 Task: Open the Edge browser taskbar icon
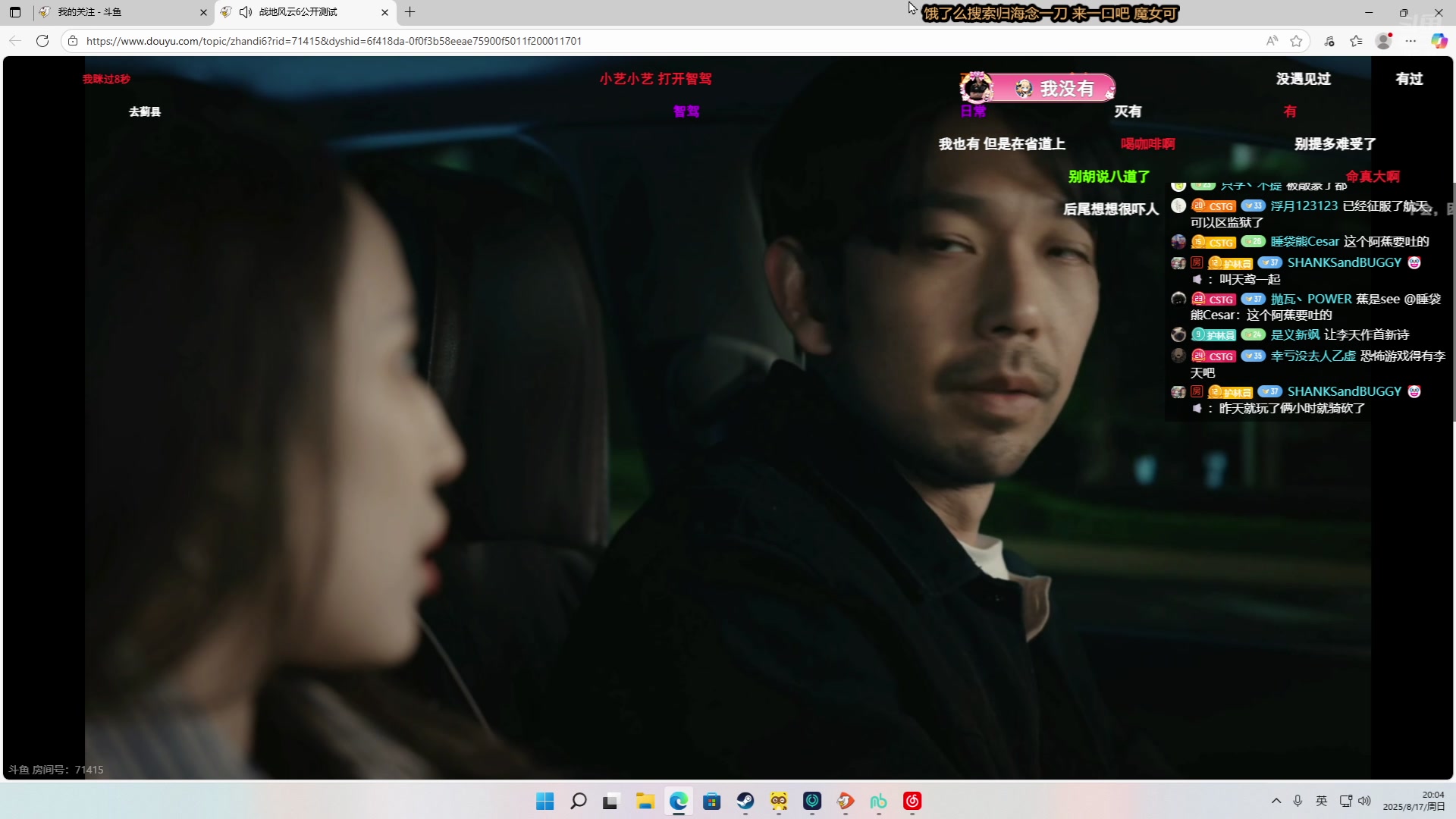point(679,801)
